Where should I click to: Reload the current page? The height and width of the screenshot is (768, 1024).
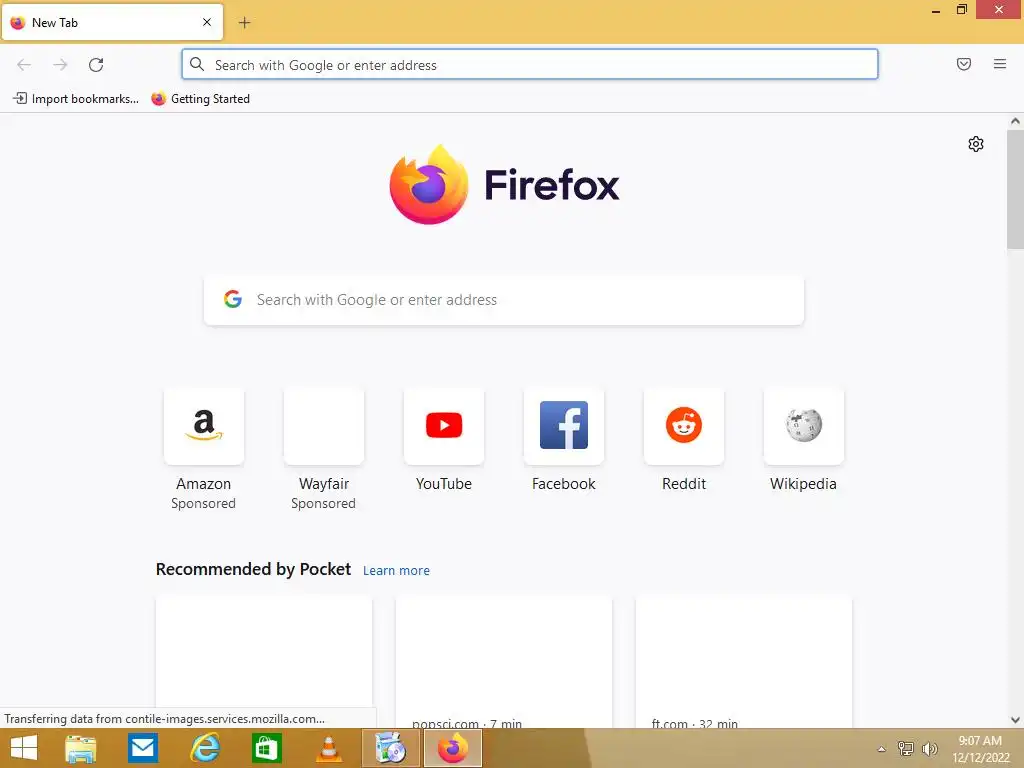click(x=96, y=65)
